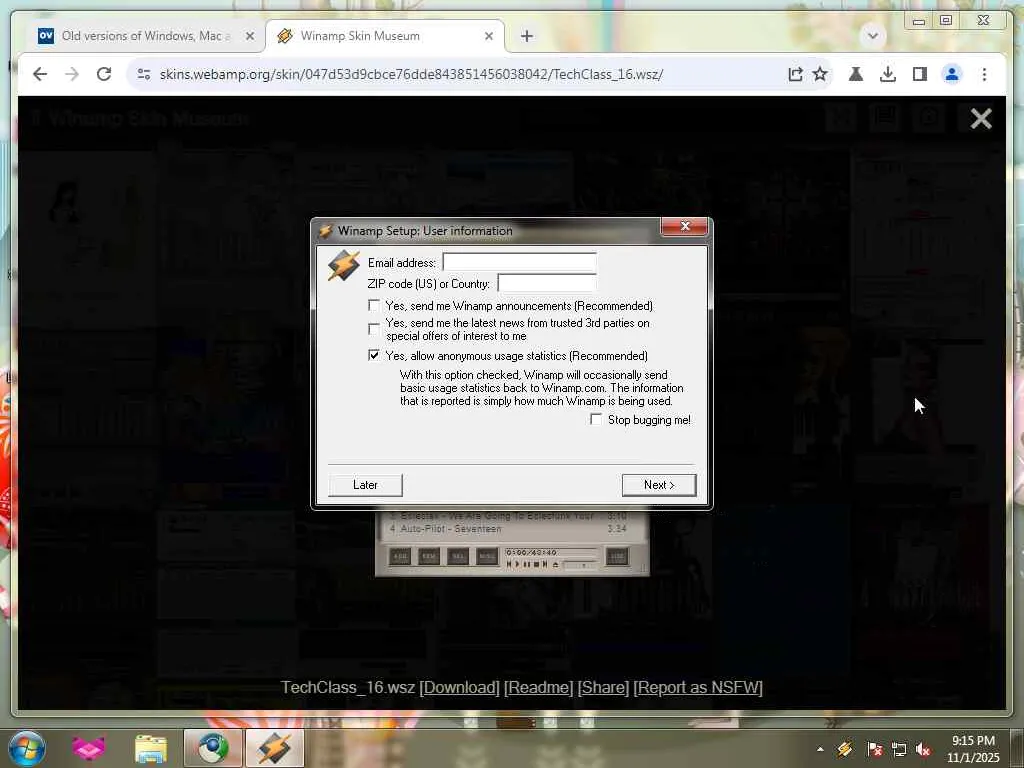Image resolution: width=1024 pixels, height=768 pixels.
Task: Show hidden system tray icons
Action: point(820,749)
